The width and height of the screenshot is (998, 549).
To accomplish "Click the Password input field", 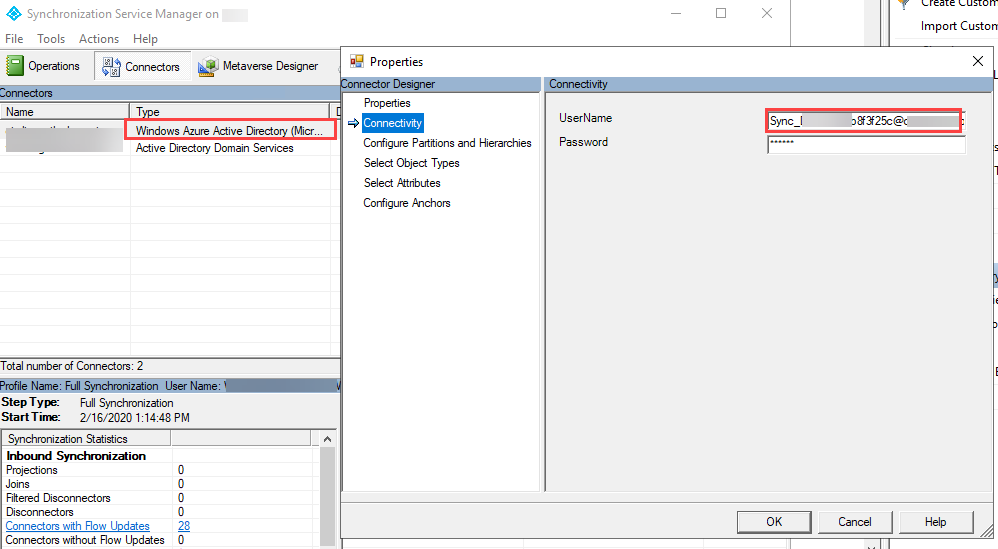I will (x=866, y=144).
